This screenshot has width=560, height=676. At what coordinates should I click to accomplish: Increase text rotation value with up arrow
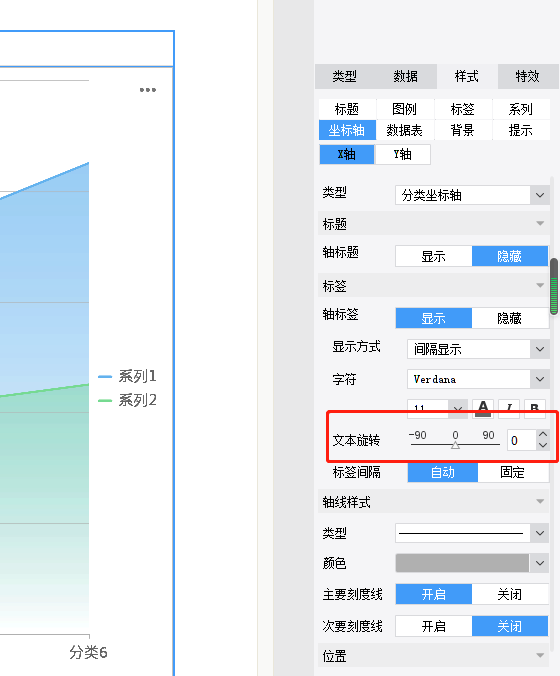tap(543, 435)
